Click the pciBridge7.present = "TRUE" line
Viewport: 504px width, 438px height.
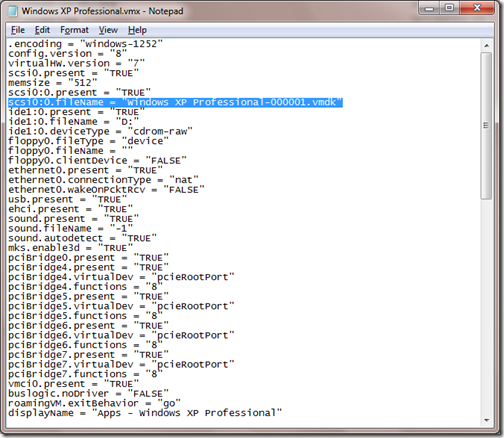[88, 355]
